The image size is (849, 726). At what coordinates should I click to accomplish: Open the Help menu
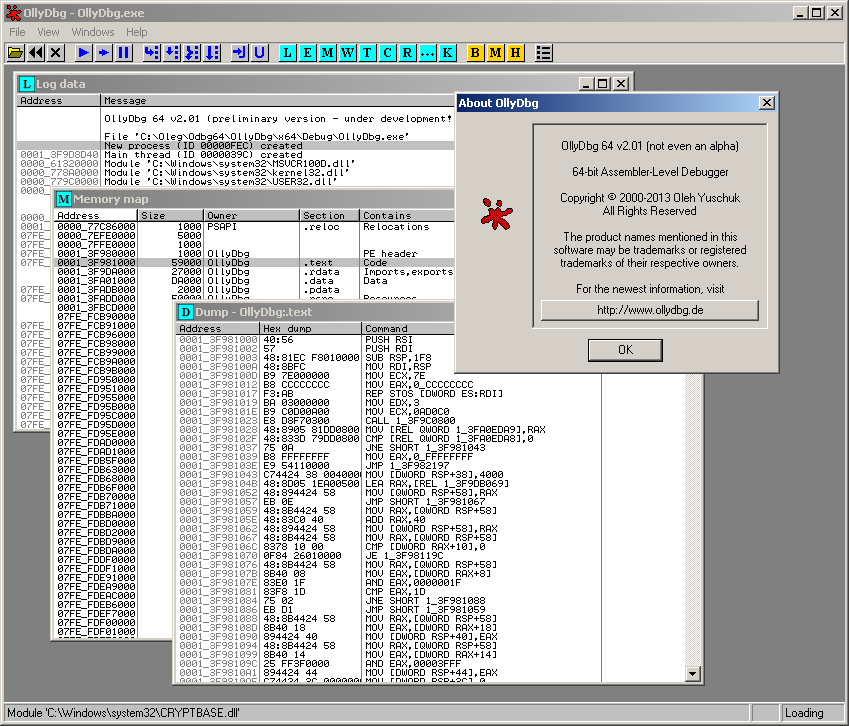(137, 32)
